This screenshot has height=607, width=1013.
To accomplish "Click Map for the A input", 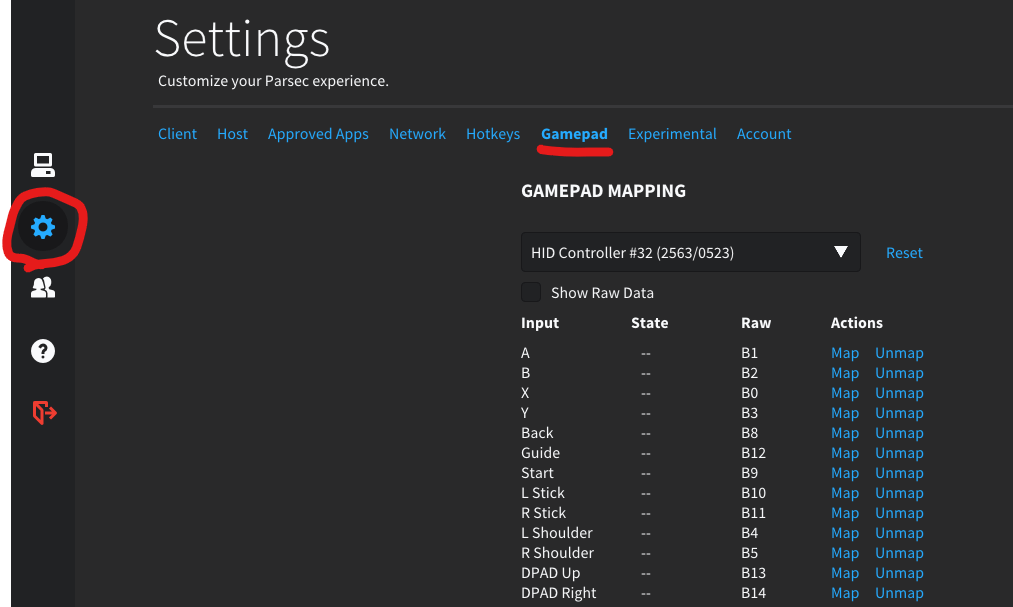I will coord(844,353).
